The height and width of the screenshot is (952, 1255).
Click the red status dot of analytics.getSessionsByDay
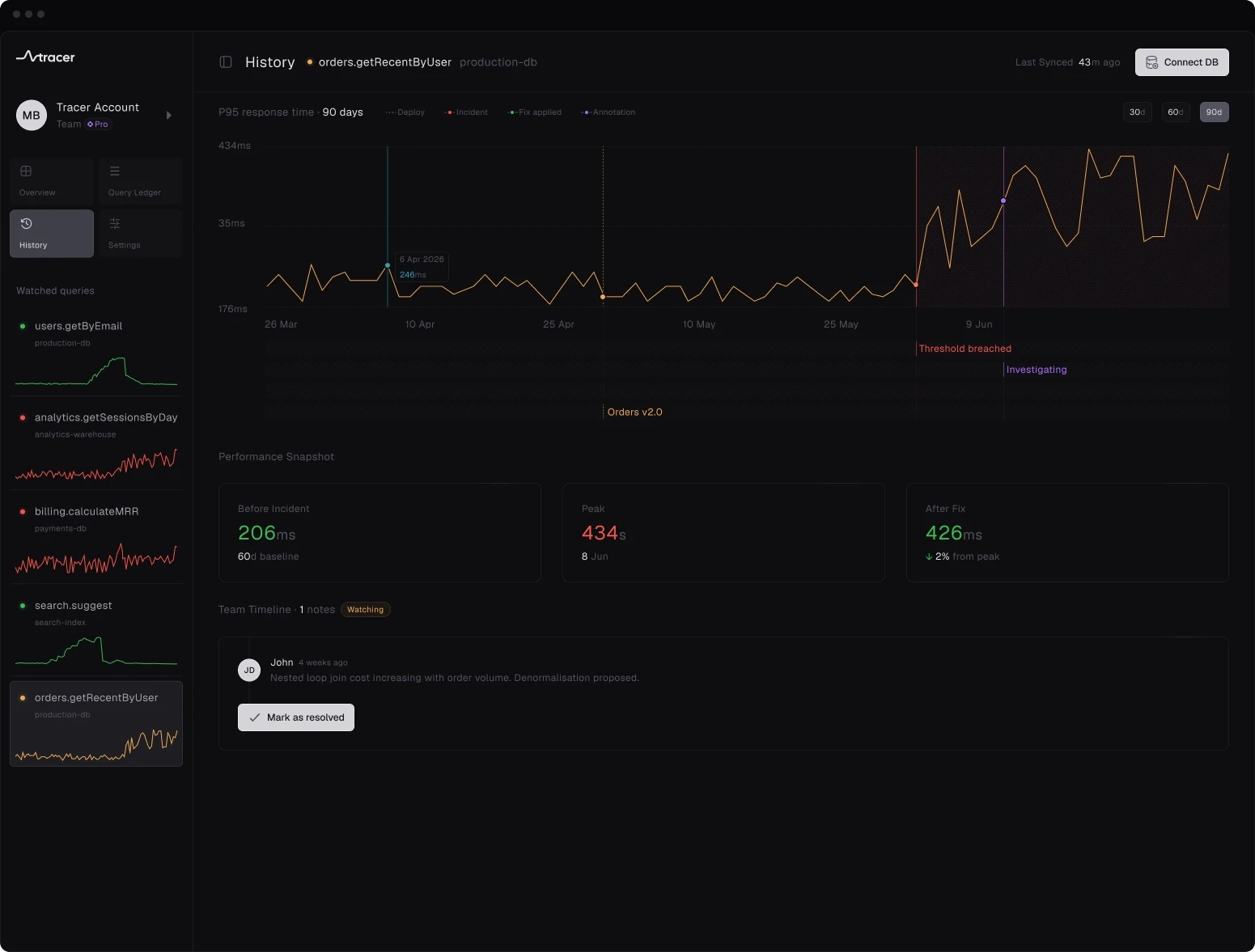pos(23,417)
